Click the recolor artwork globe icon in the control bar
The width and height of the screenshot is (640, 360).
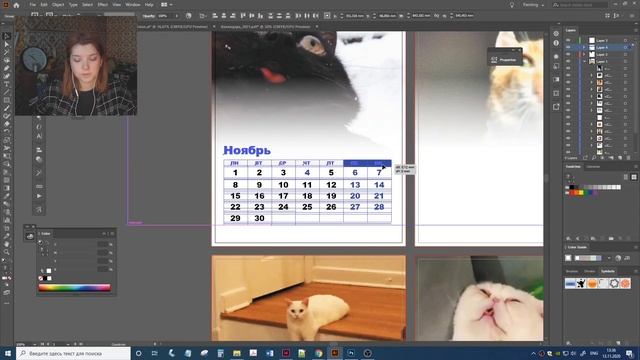[x=189, y=16]
